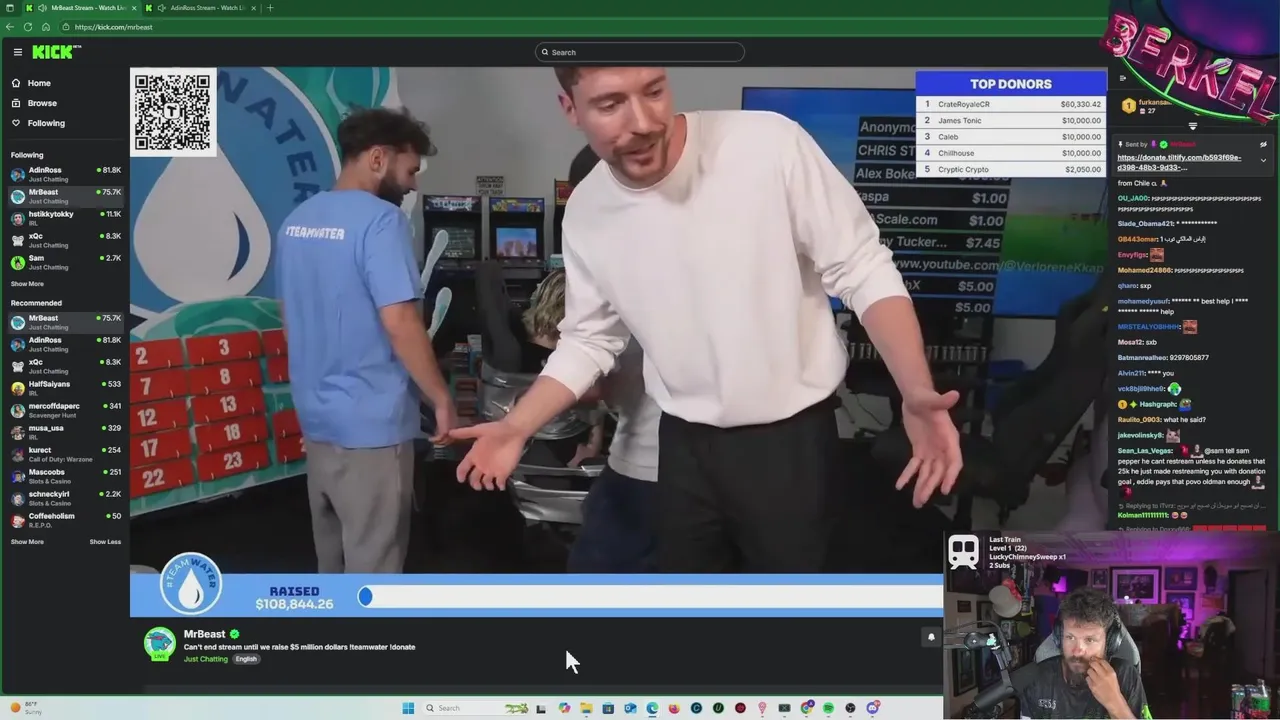Open Browse in the sidebar
The image size is (1280, 720).
[x=42, y=103]
